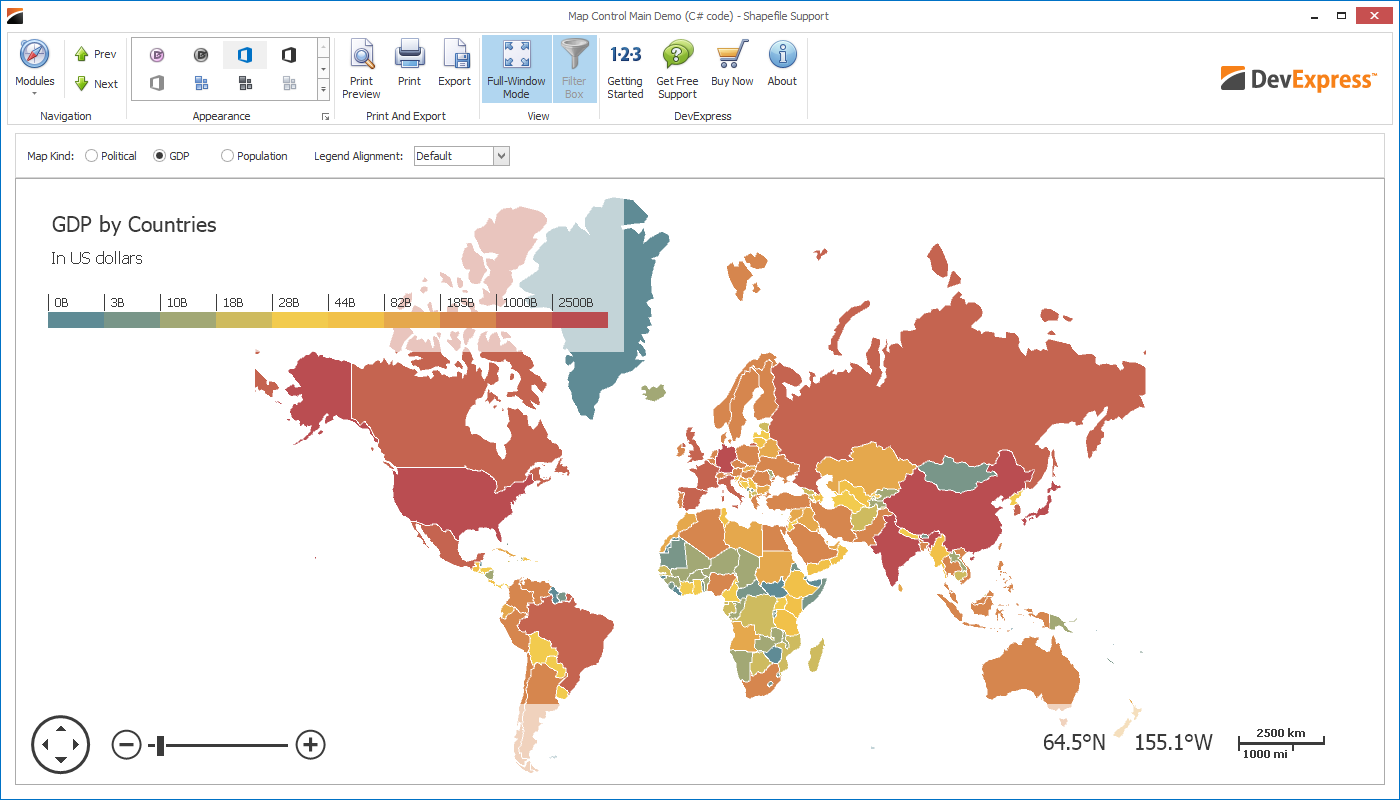Zoom in with the plus button
Screen dimensions: 1400x800
pyautogui.click(x=311, y=744)
